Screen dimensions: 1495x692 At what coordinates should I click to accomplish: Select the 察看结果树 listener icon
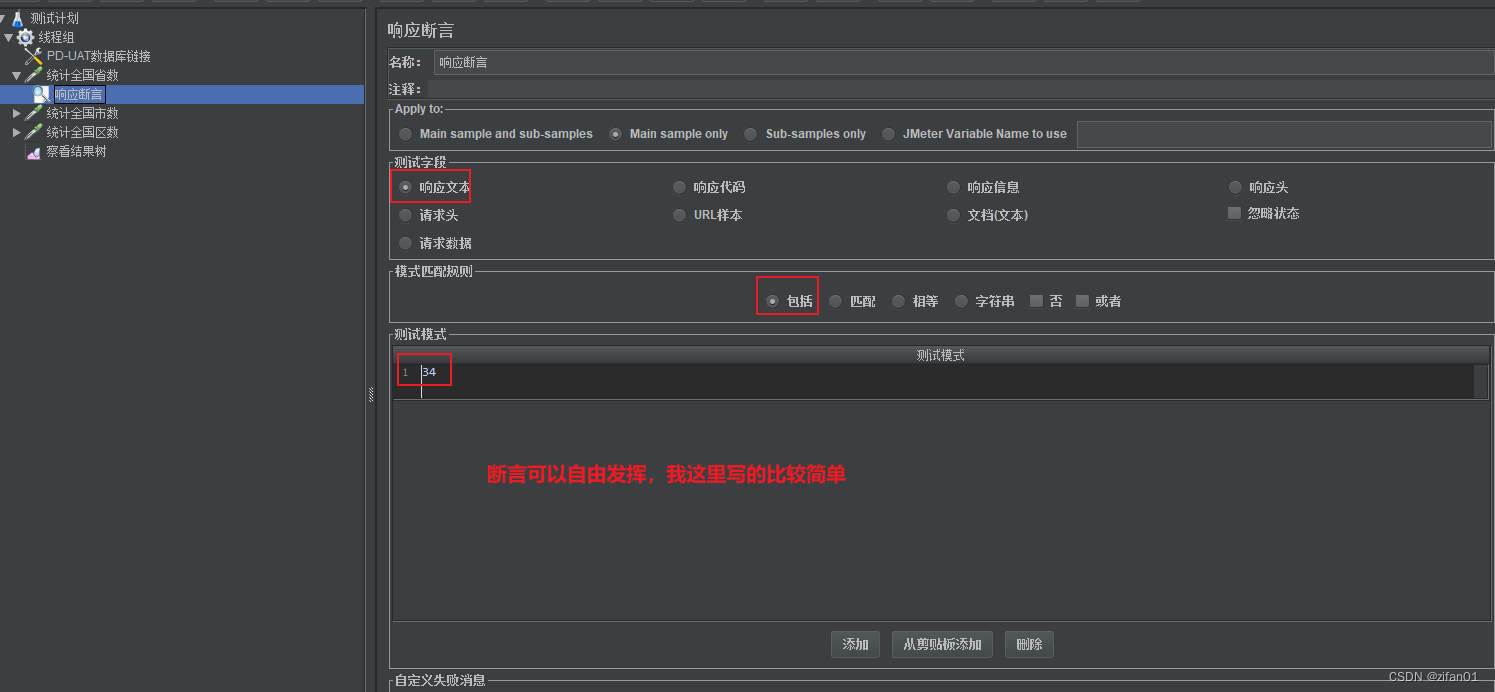(32, 150)
